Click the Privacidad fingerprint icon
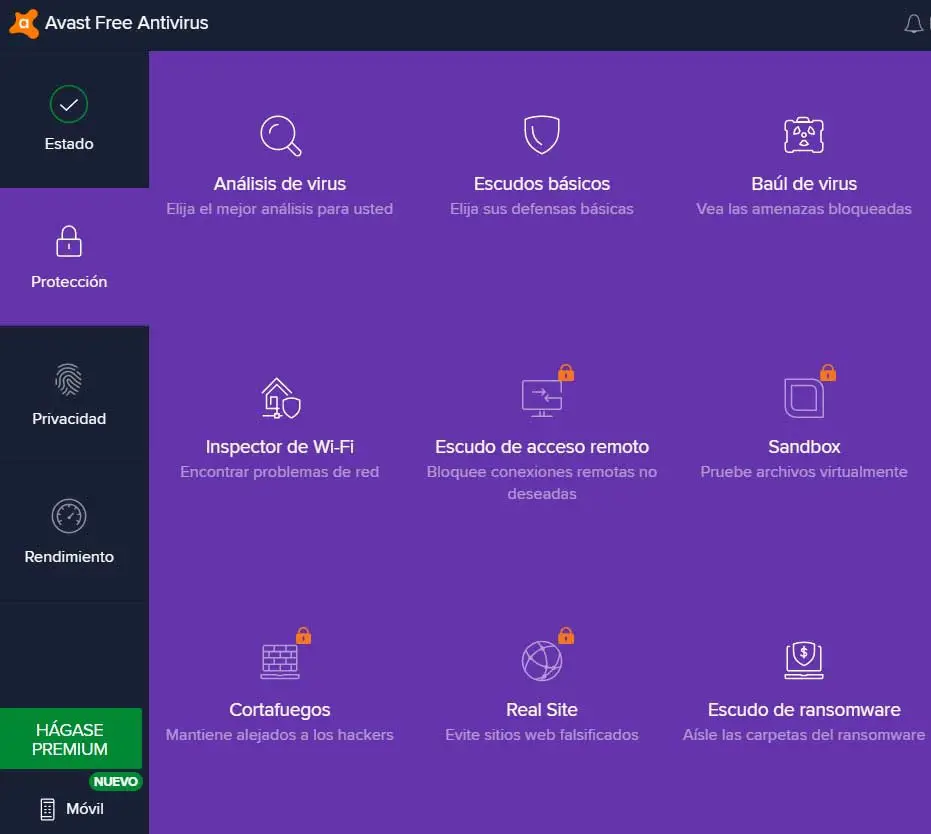 pos(69,379)
